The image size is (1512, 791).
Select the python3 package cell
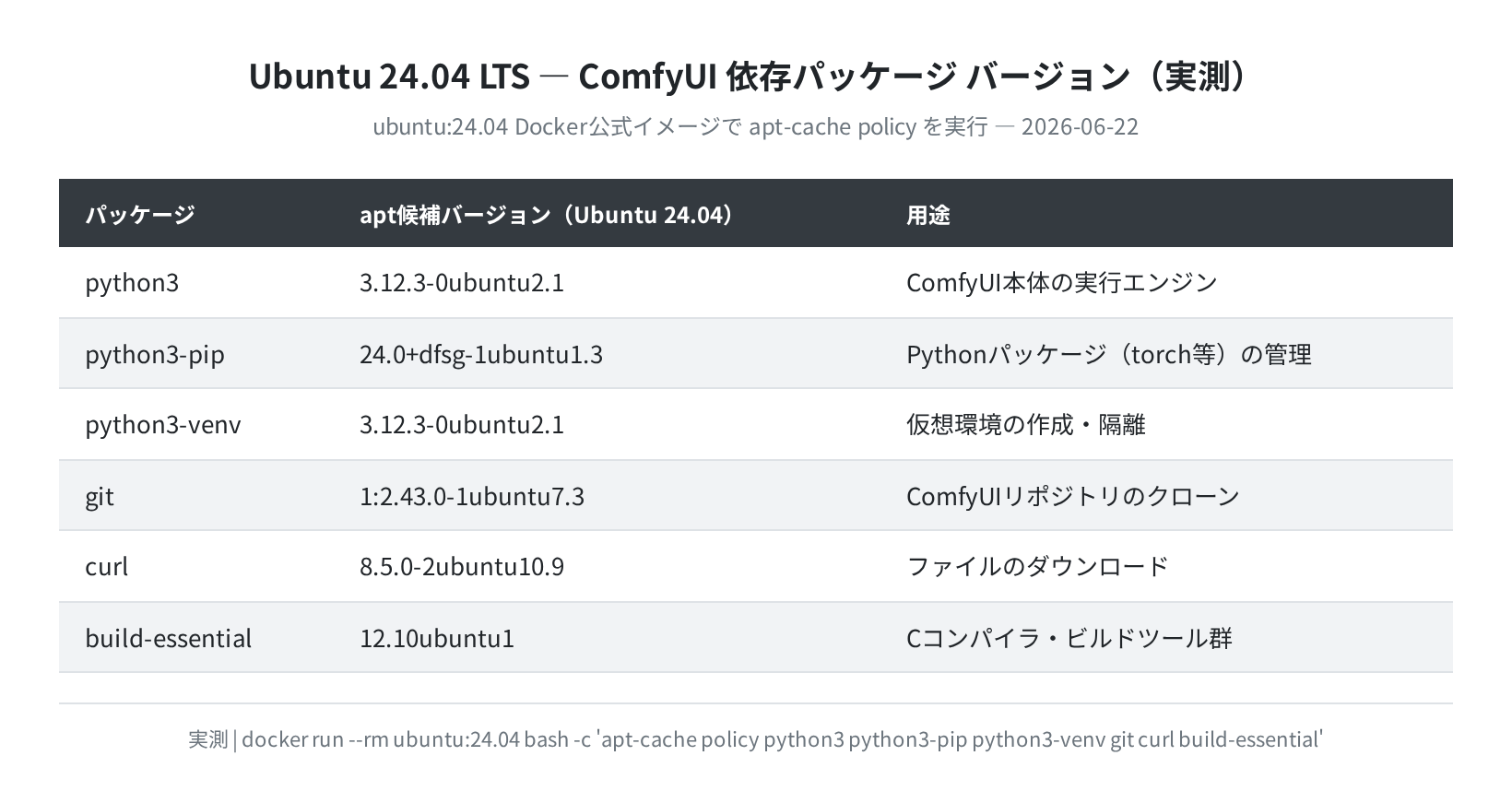coord(132,283)
